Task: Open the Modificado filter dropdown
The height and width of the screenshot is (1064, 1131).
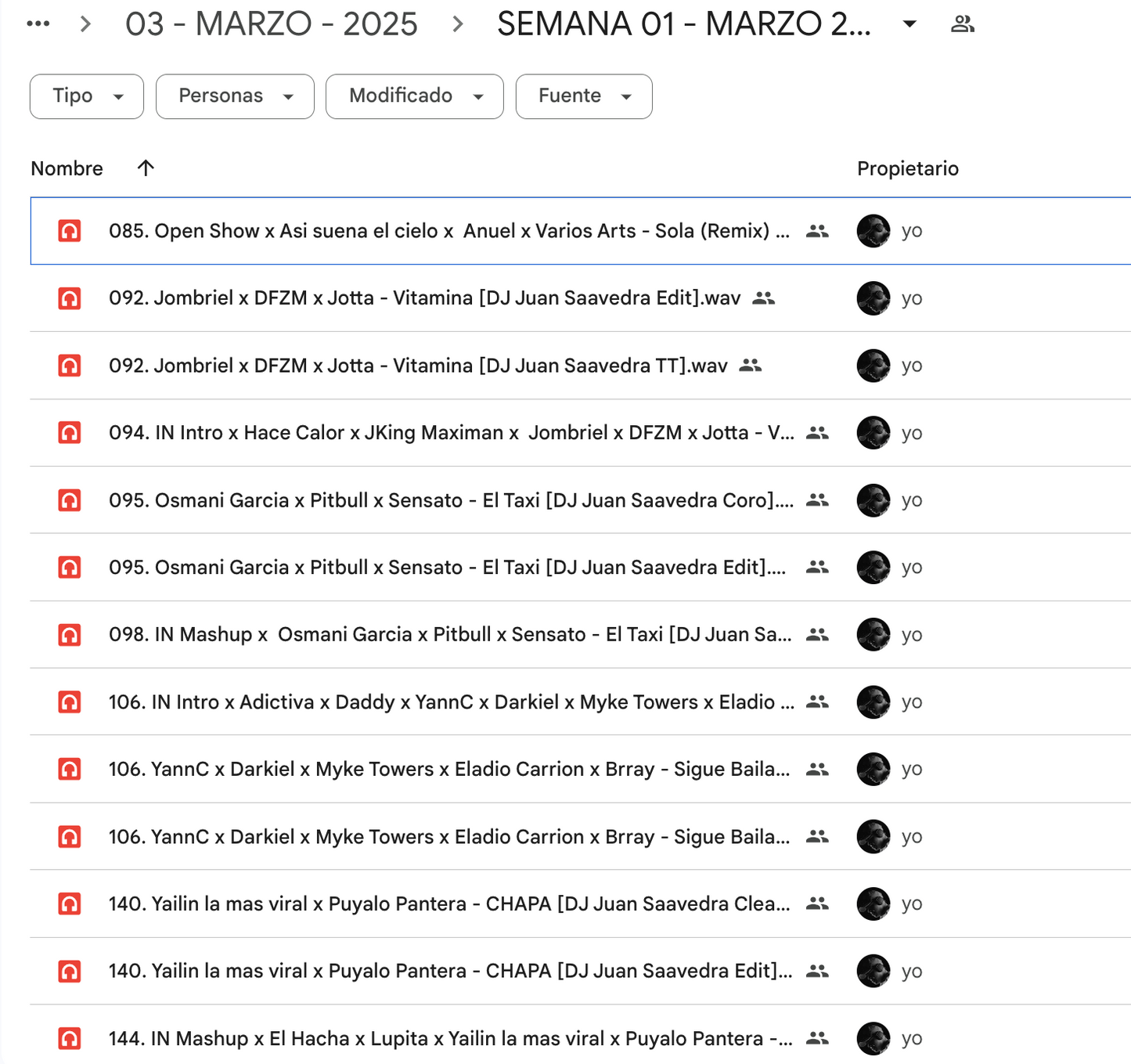Action: pos(414,96)
